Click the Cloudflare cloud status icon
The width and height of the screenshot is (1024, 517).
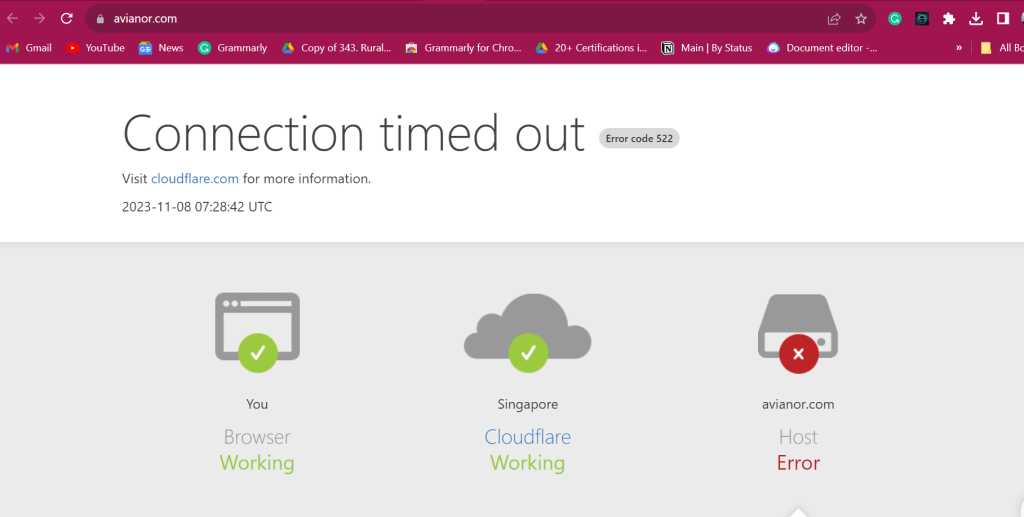pyautogui.click(x=528, y=333)
